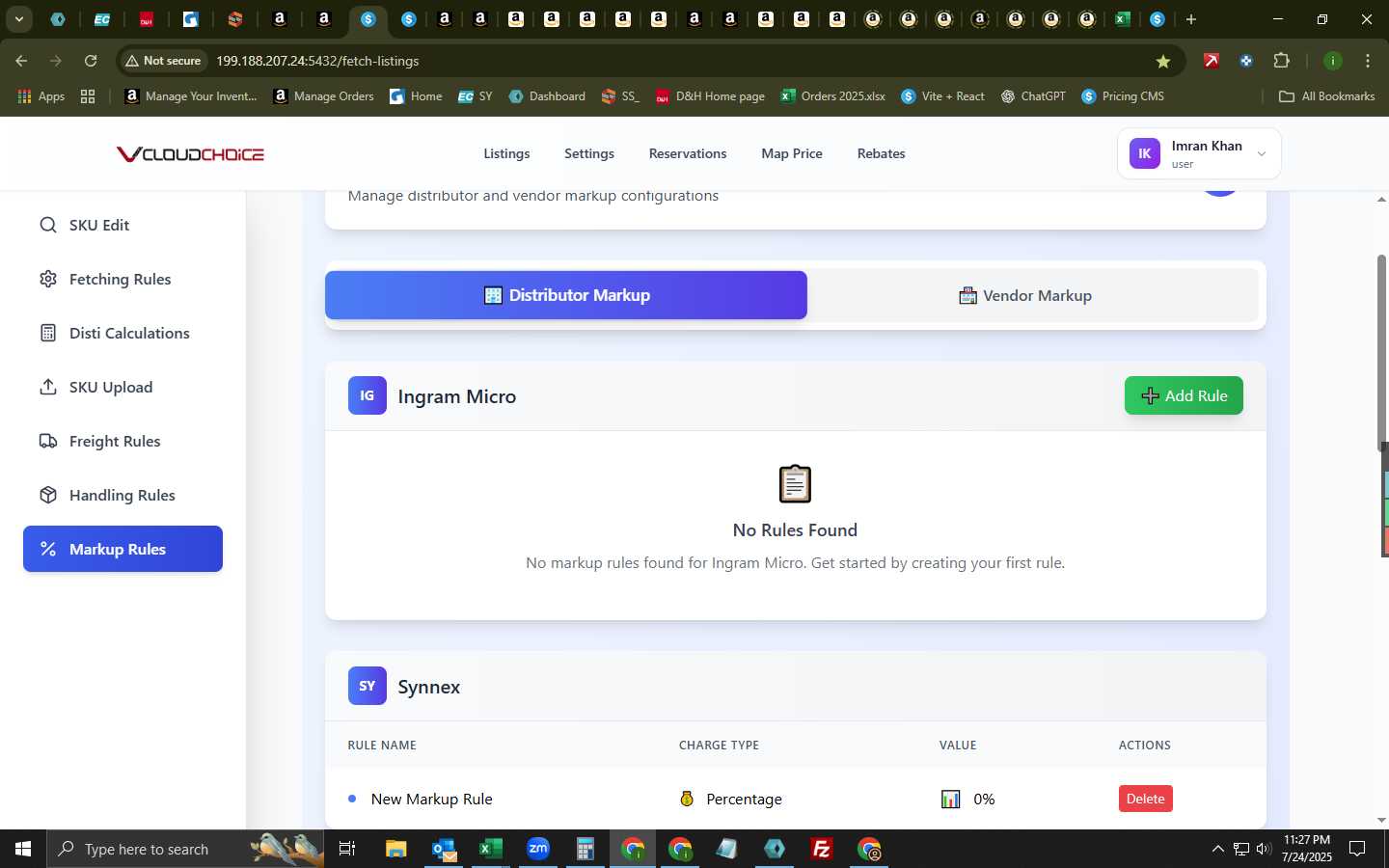Viewport: 1389px width, 868px height.
Task: Click the New Markup Rule name
Action: (x=431, y=799)
